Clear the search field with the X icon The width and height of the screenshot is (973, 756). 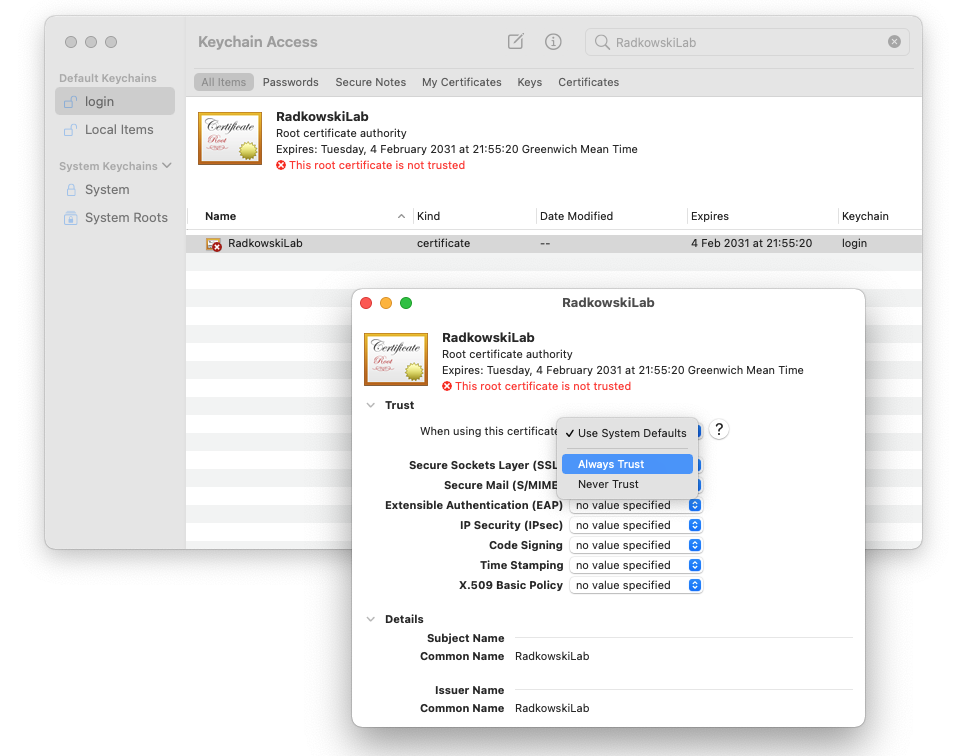[x=894, y=42]
